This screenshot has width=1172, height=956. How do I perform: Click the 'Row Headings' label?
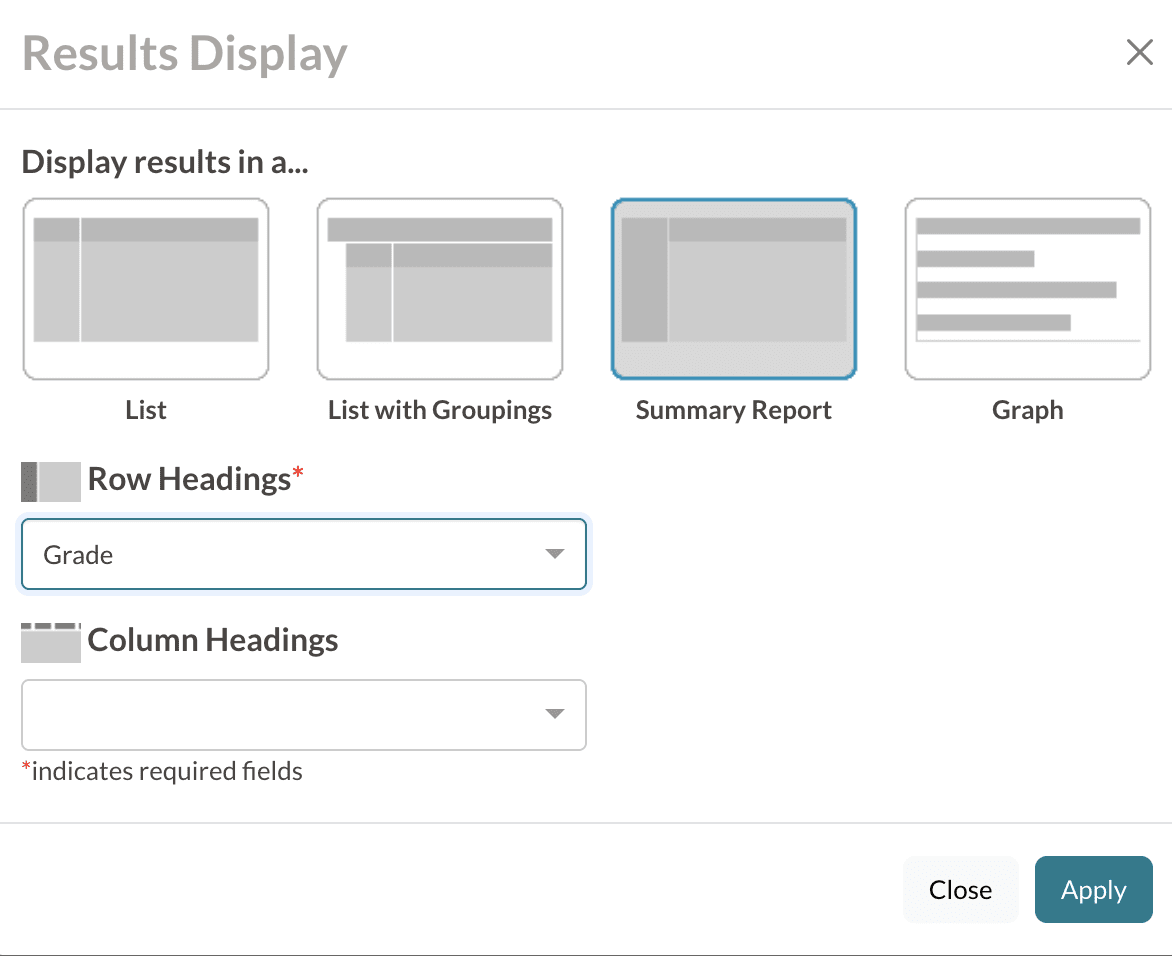(x=190, y=480)
